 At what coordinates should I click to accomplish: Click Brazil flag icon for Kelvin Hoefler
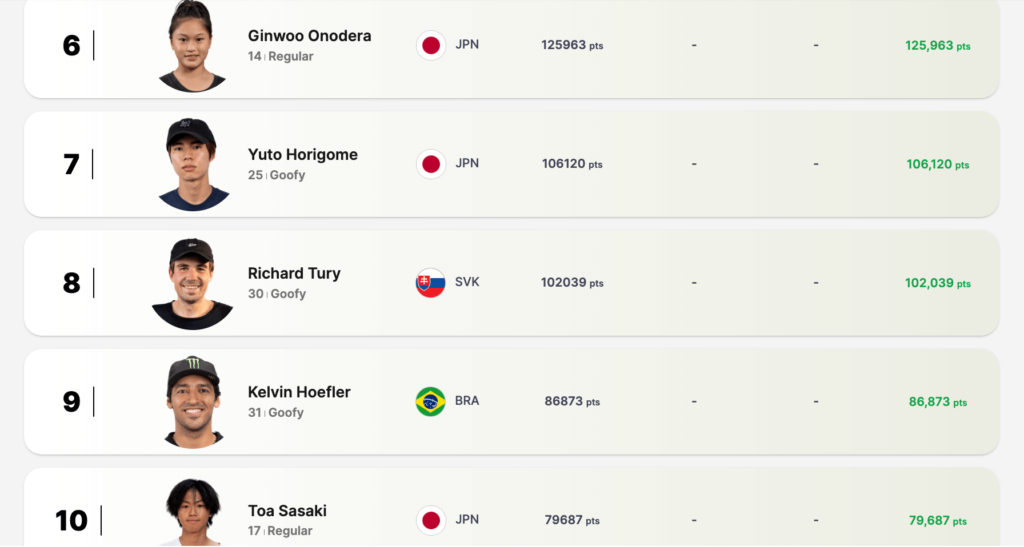[x=431, y=401]
